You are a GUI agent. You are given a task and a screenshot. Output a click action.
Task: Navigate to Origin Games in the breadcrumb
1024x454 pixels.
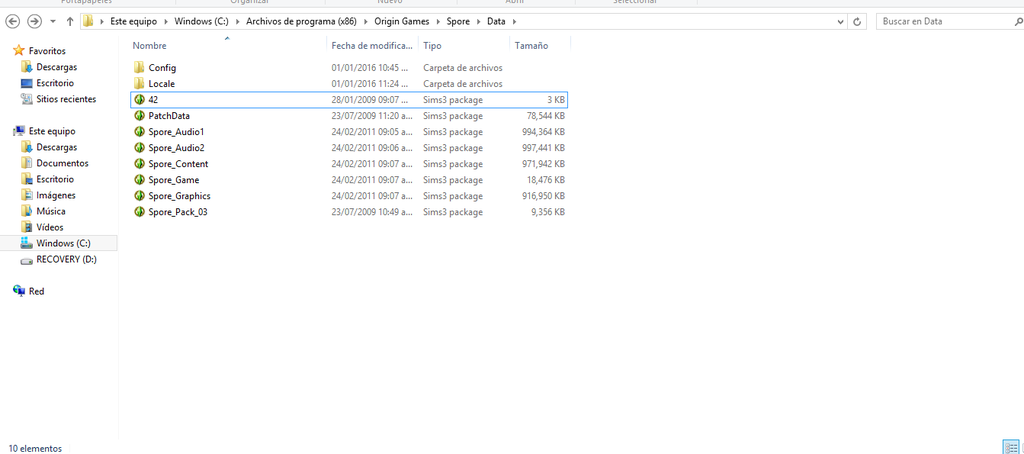[402, 22]
